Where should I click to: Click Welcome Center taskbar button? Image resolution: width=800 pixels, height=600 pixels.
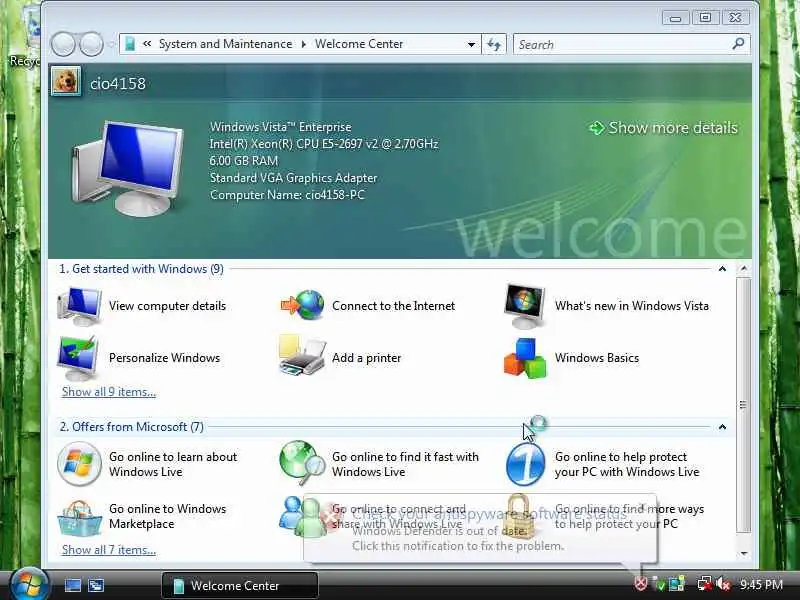pyautogui.click(x=240, y=586)
